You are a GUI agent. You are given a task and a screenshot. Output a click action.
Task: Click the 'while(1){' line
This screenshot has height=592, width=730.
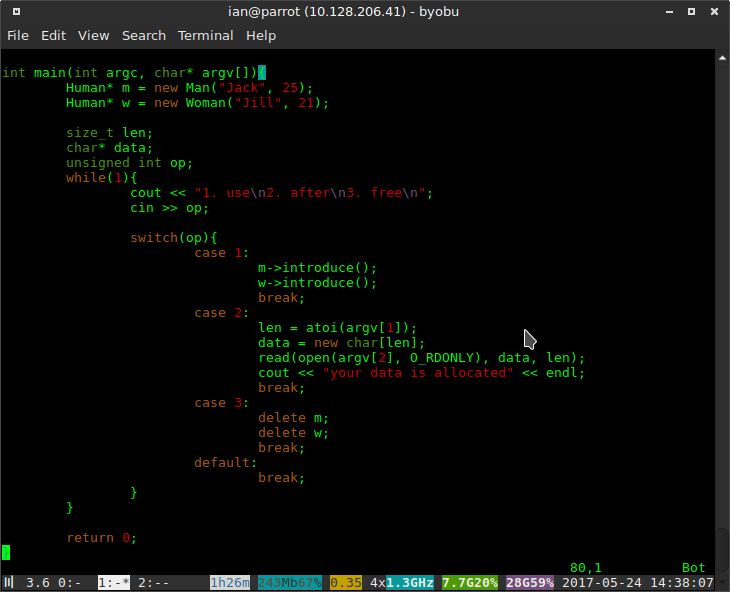coord(101,178)
